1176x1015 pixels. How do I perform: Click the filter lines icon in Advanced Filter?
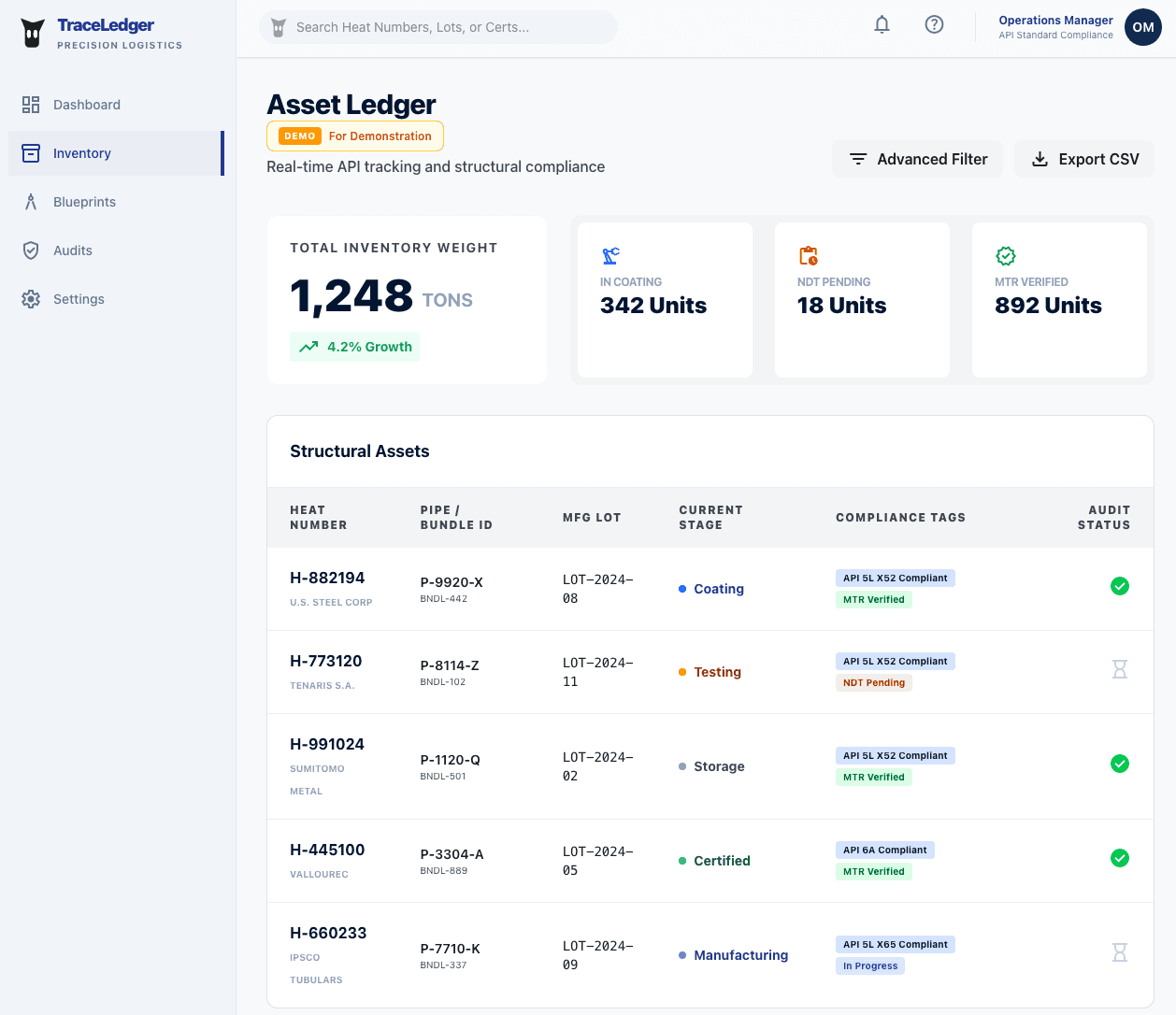(x=857, y=159)
